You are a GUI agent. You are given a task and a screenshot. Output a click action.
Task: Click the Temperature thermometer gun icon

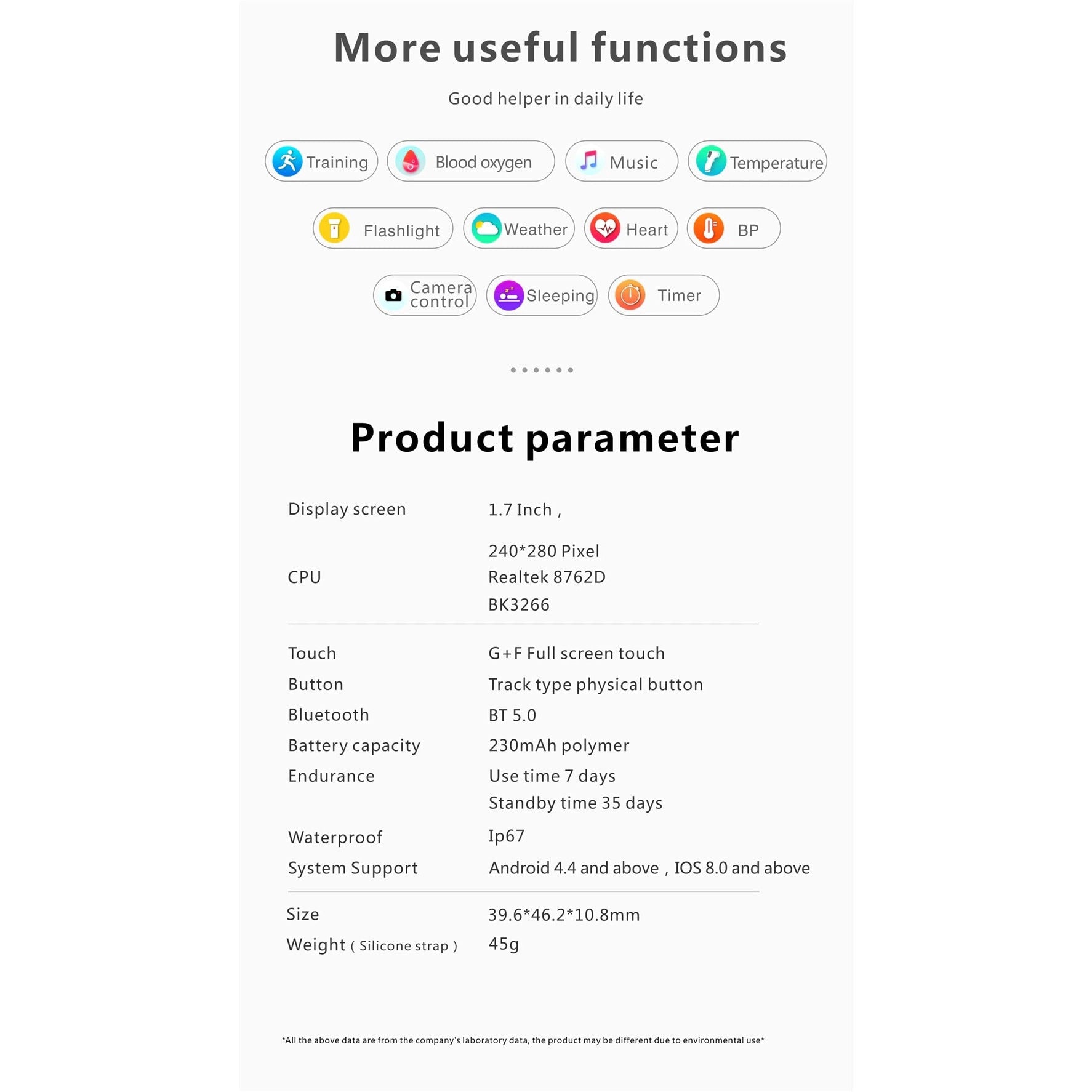[710, 161]
